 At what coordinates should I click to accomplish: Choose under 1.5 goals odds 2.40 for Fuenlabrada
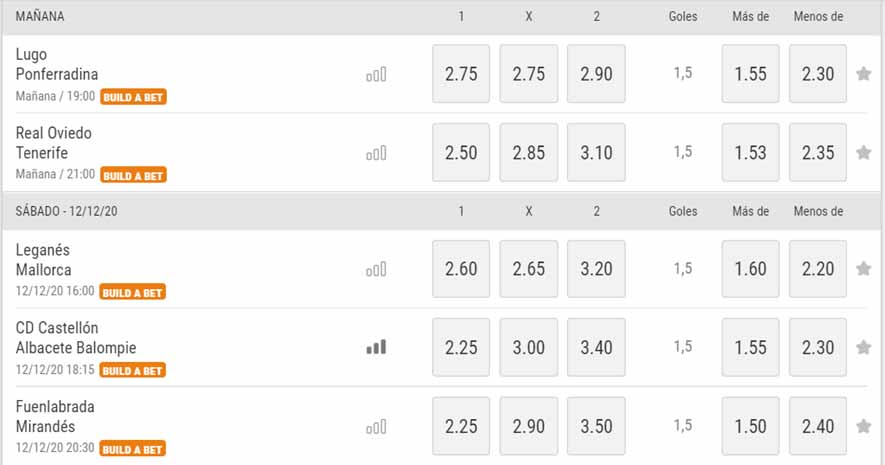click(x=818, y=426)
